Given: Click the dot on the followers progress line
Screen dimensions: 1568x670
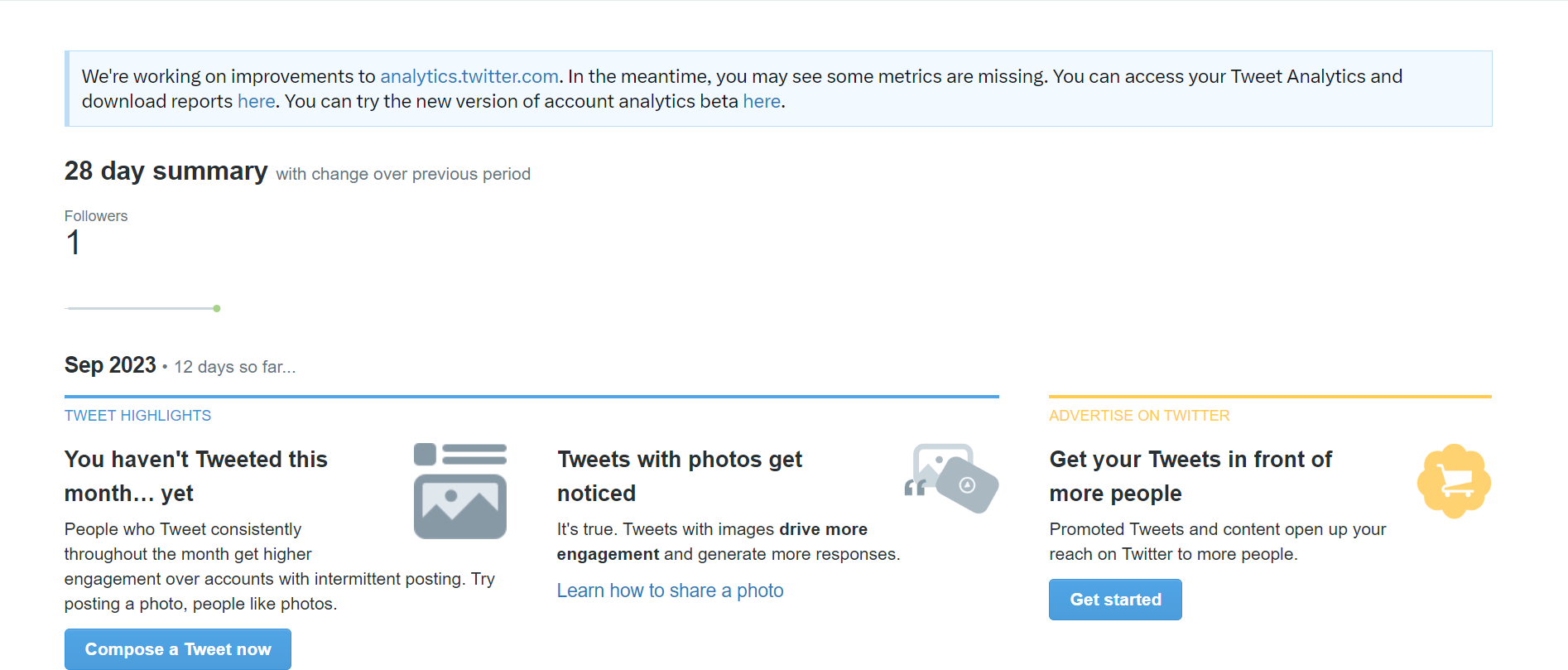Looking at the screenshot, I should tap(217, 307).
